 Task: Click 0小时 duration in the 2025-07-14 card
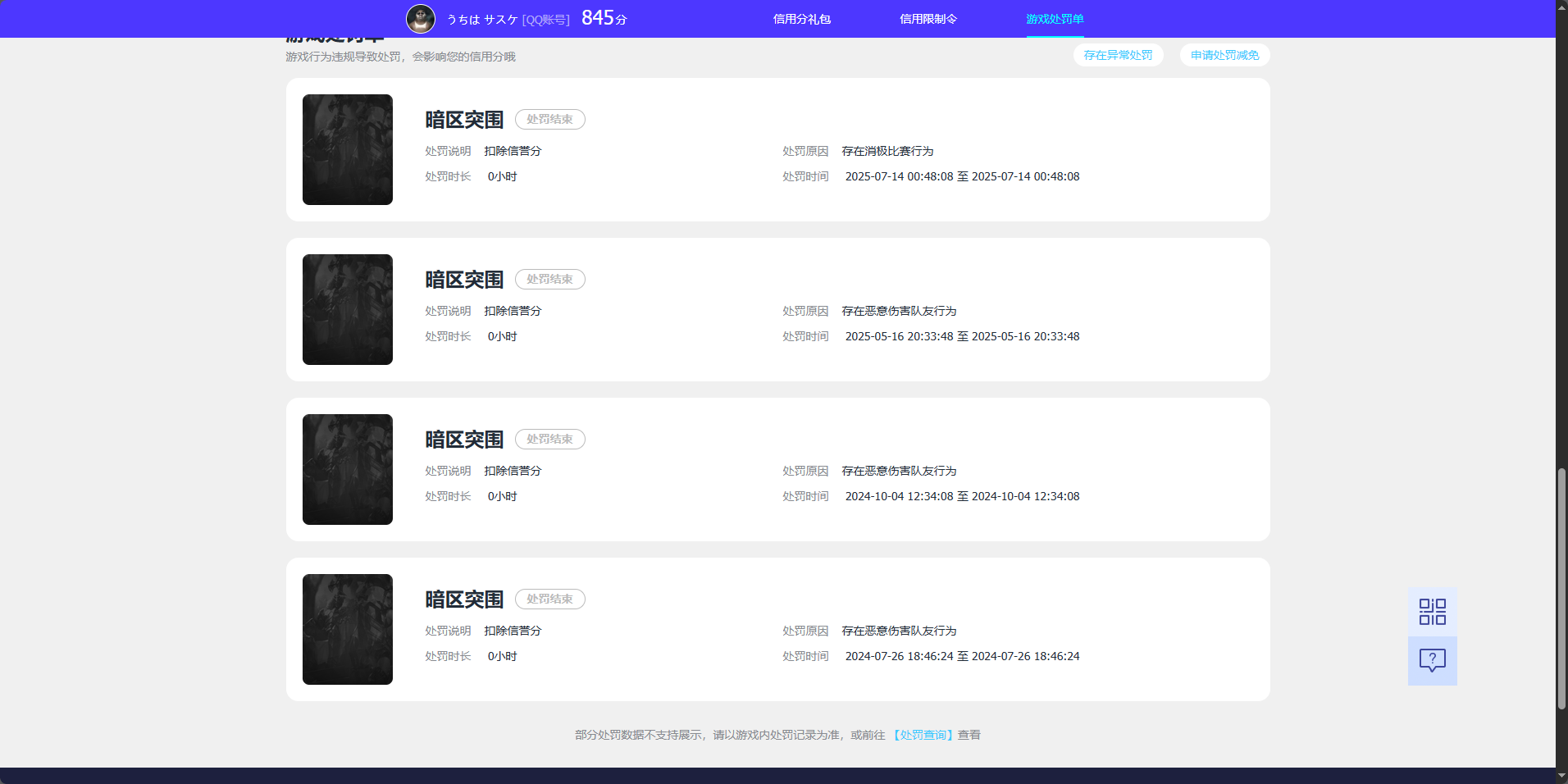coord(503,176)
